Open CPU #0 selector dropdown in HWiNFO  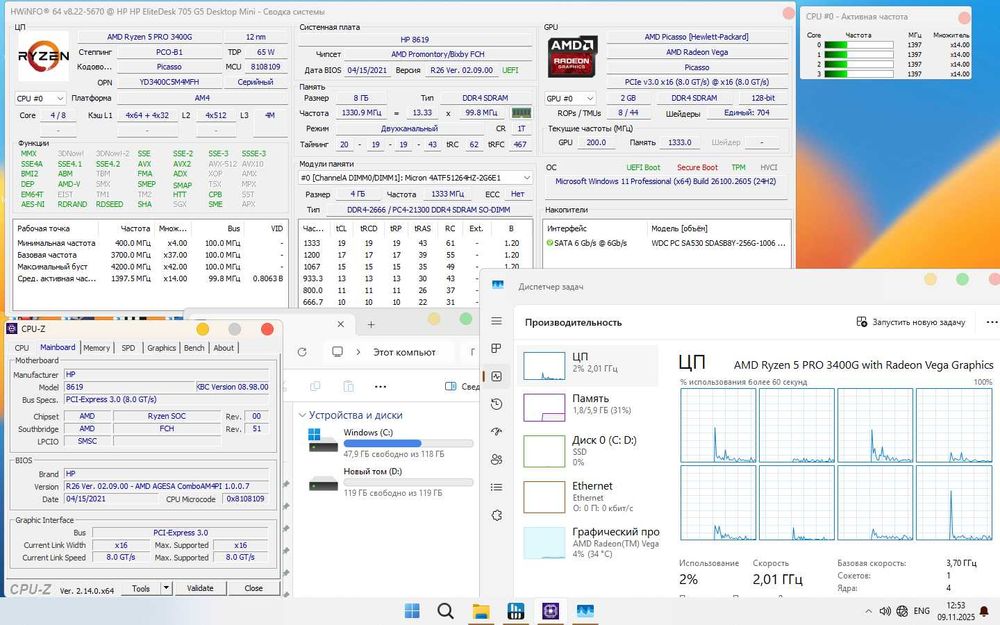click(40, 98)
